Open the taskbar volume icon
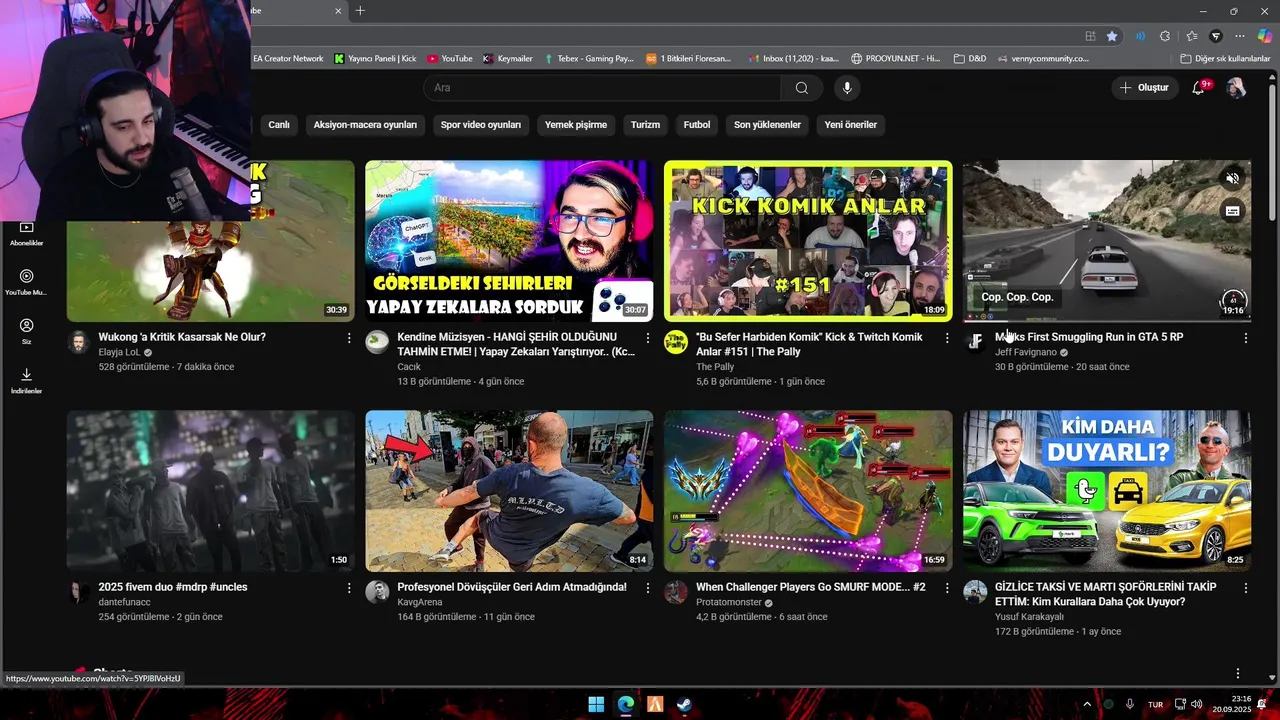The image size is (1280, 720). [1197, 705]
